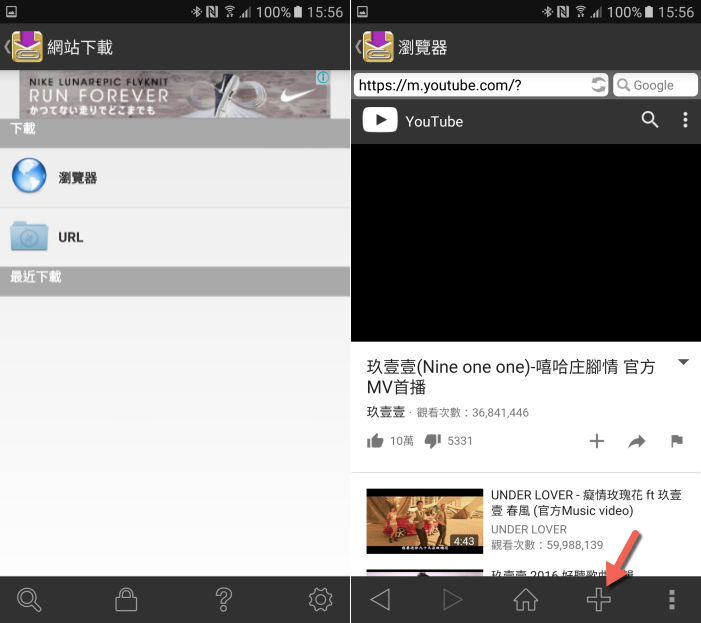Image resolution: width=701 pixels, height=623 pixels.
Task: Tap the back chevron beside 網站下載
Action: tap(7, 46)
